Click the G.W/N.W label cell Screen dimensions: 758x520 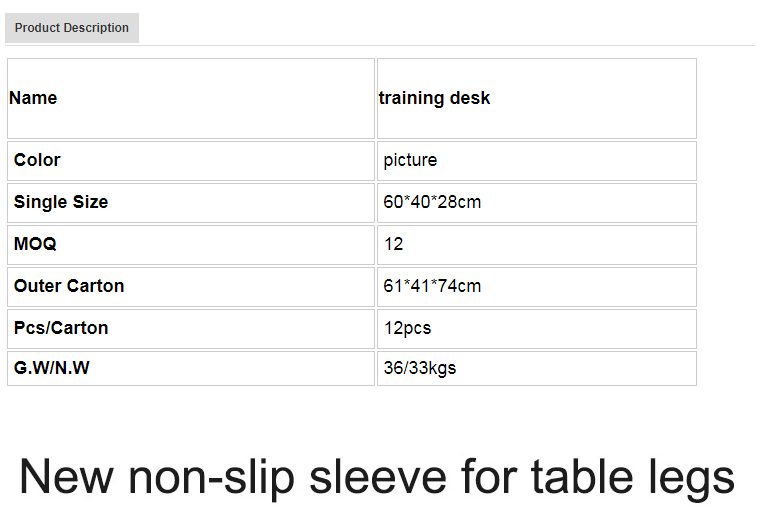coord(191,369)
